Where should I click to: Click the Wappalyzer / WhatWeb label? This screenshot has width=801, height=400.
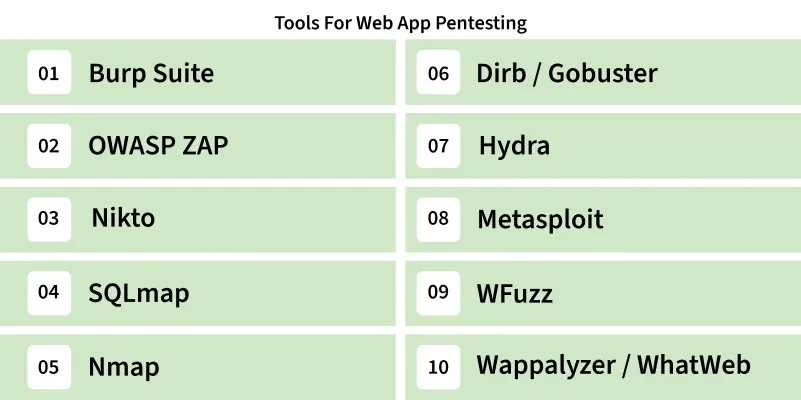(x=613, y=365)
